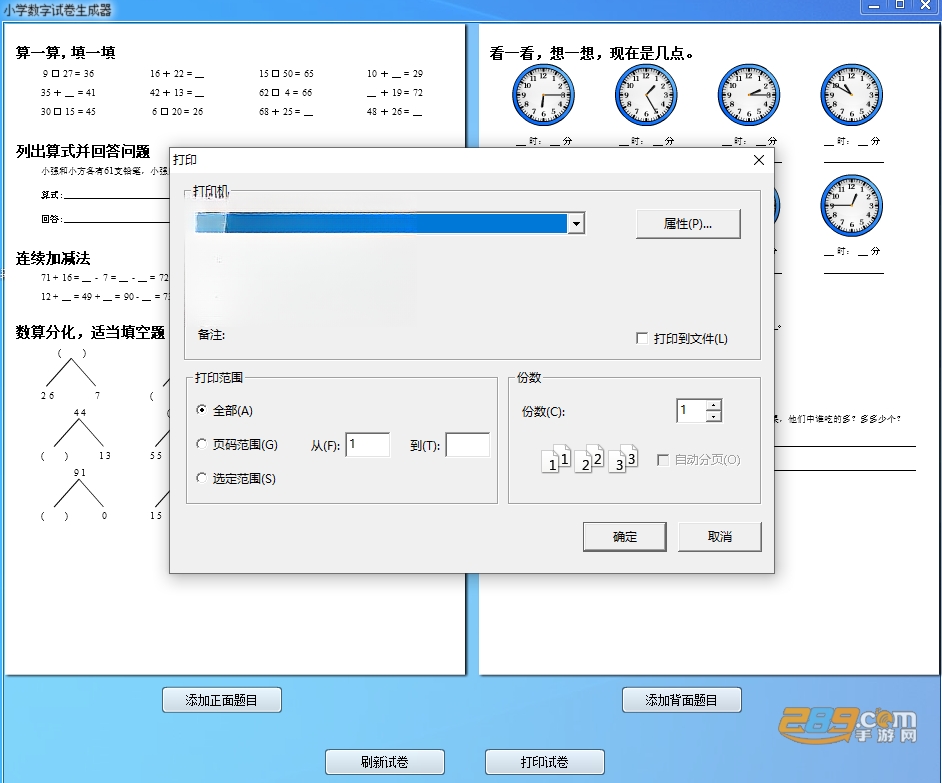Confirm printing with 确定 button
This screenshot has width=942, height=783.
(625, 537)
